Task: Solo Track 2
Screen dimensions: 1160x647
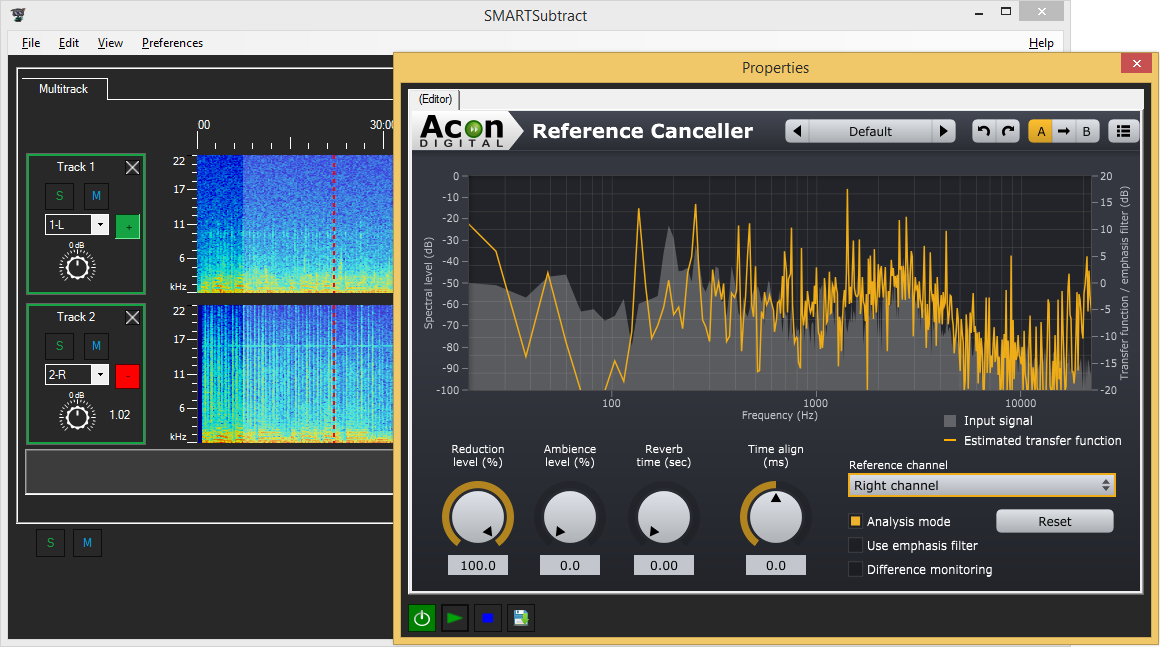Action: [59, 346]
